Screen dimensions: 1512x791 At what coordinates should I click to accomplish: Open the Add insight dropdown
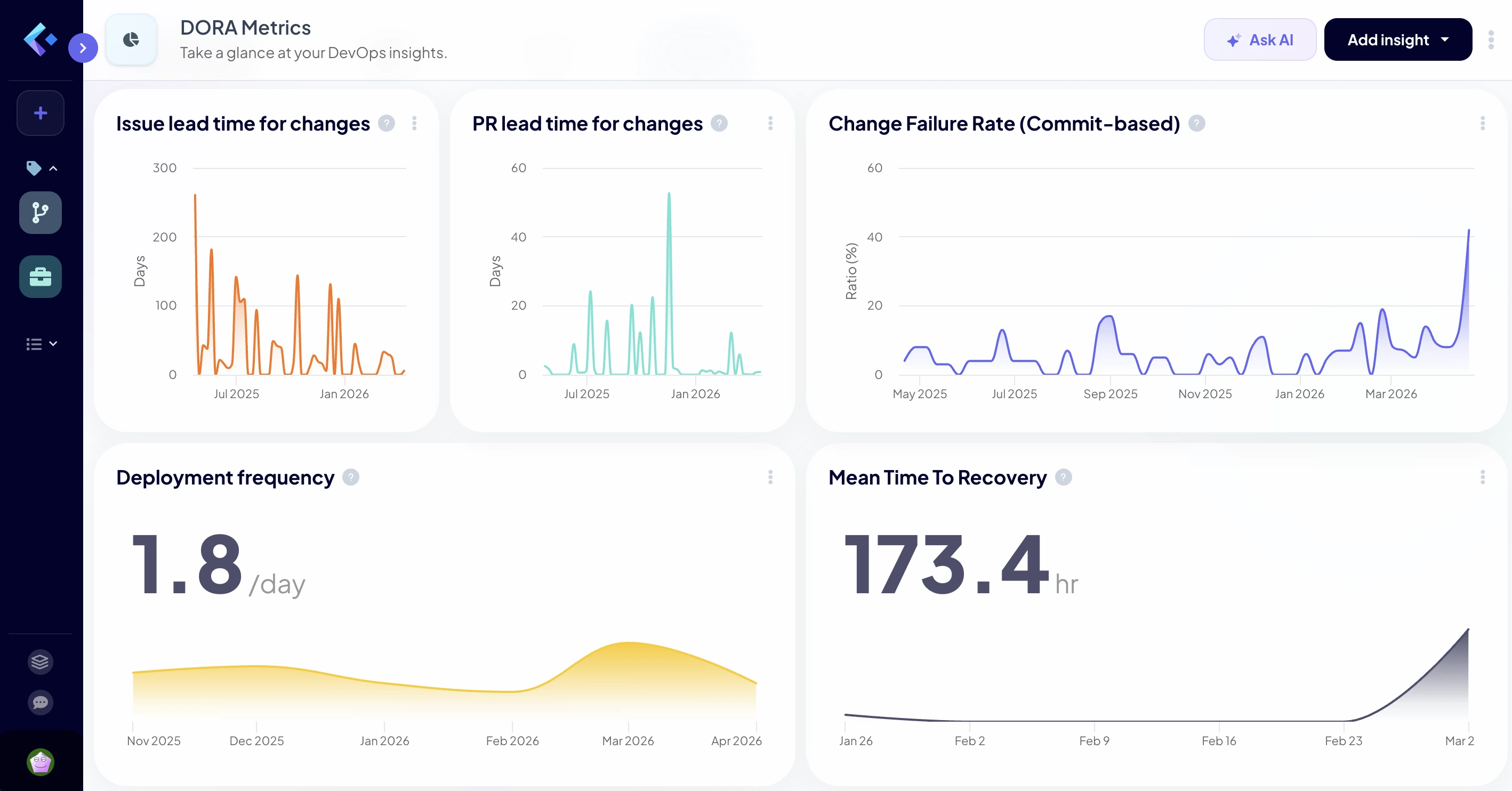point(1397,39)
